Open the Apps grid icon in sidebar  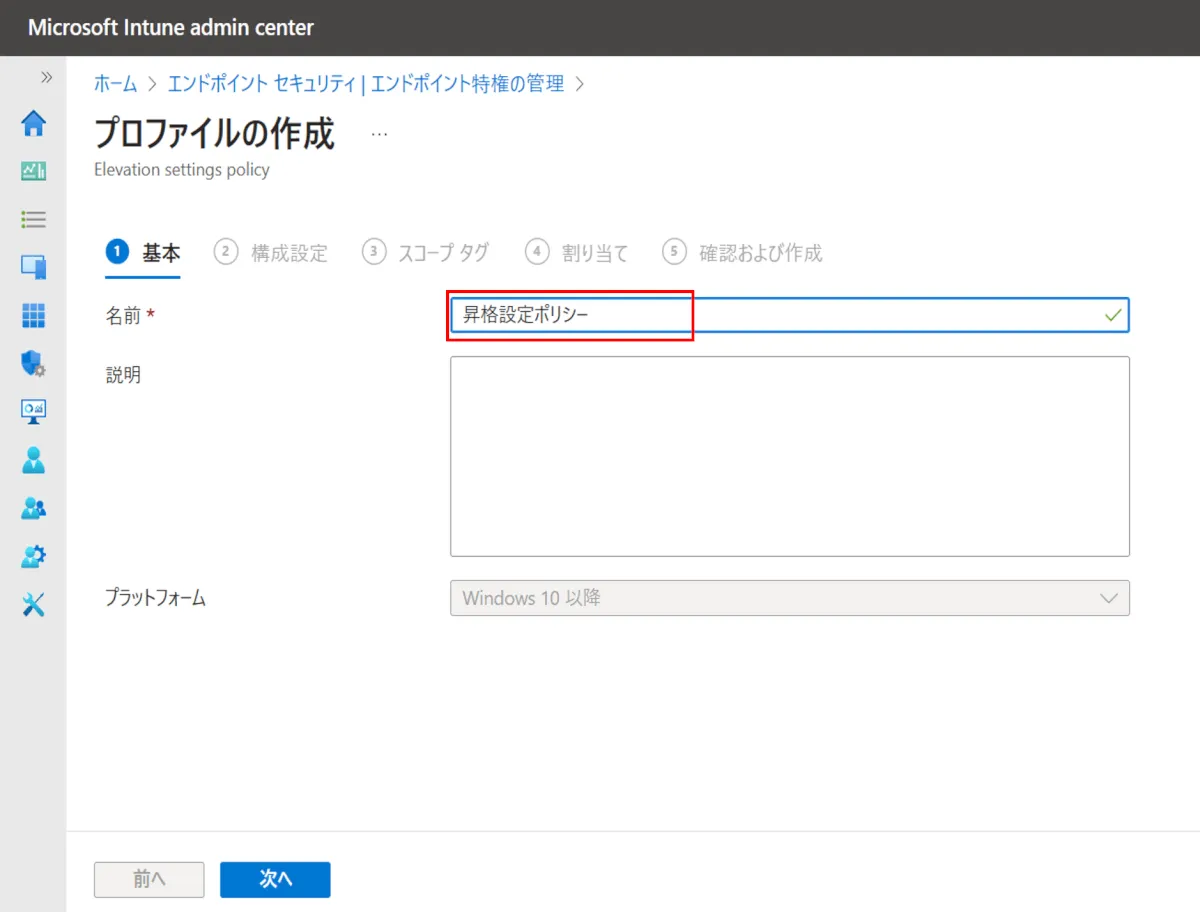click(34, 316)
